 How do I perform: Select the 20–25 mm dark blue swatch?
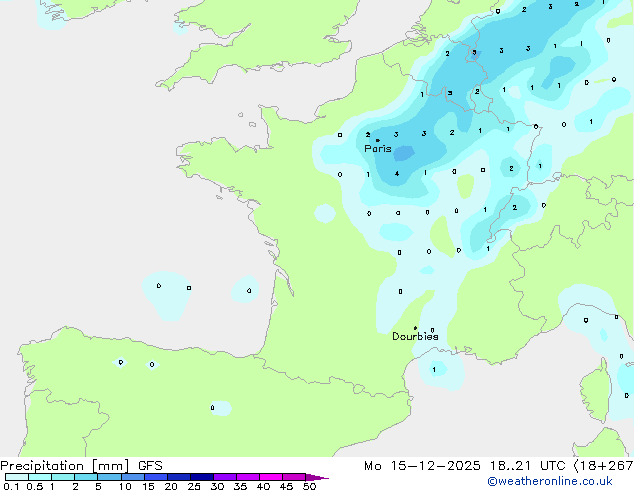[179, 477]
